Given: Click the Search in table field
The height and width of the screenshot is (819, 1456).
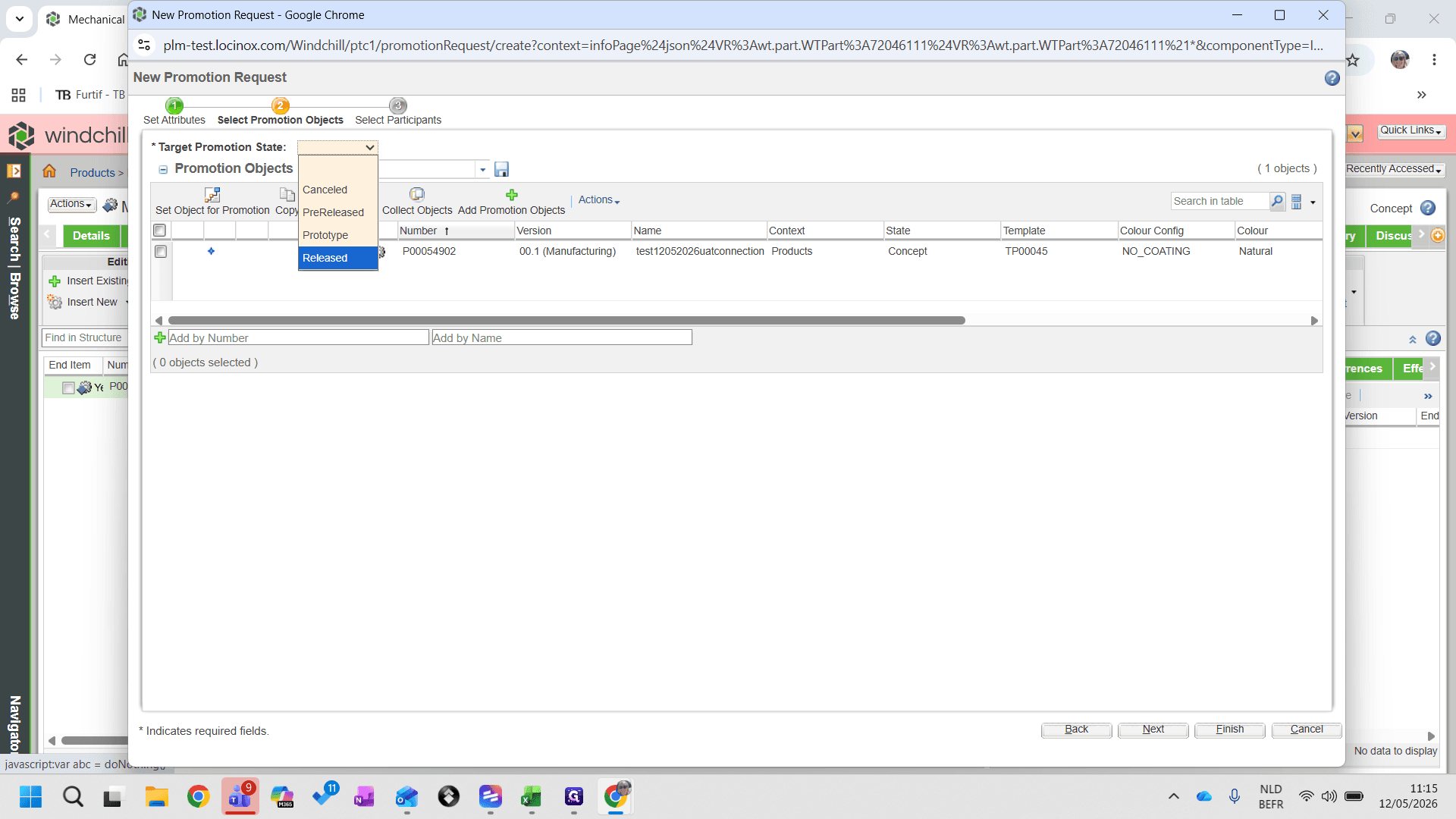Looking at the screenshot, I should point(1219,201).
